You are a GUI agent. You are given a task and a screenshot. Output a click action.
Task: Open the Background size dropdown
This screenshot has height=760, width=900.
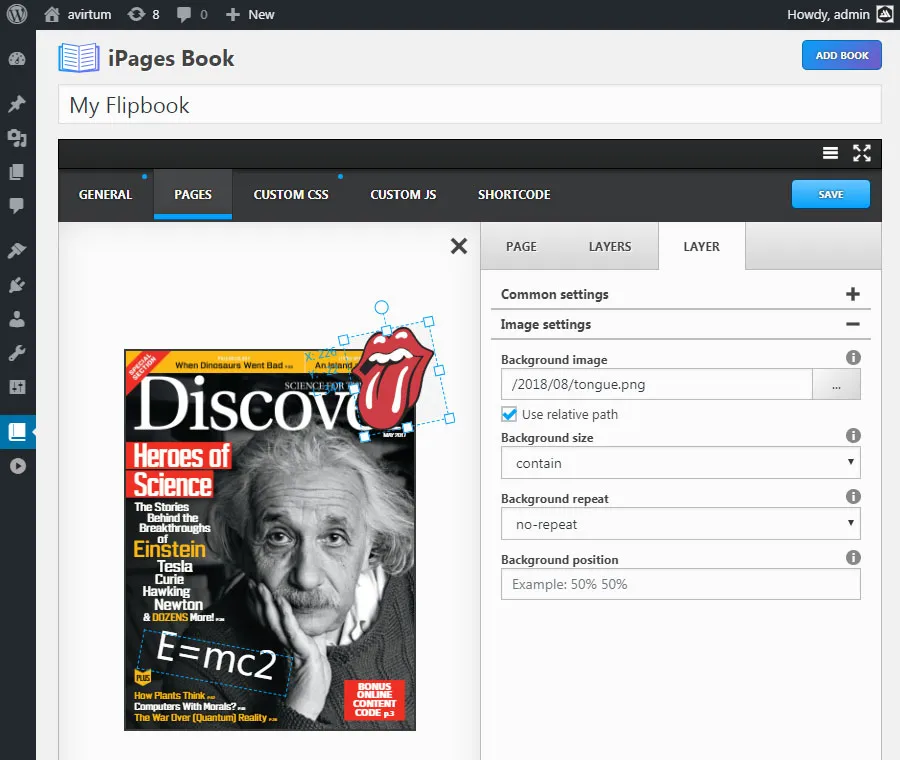[x=680, y=462]
